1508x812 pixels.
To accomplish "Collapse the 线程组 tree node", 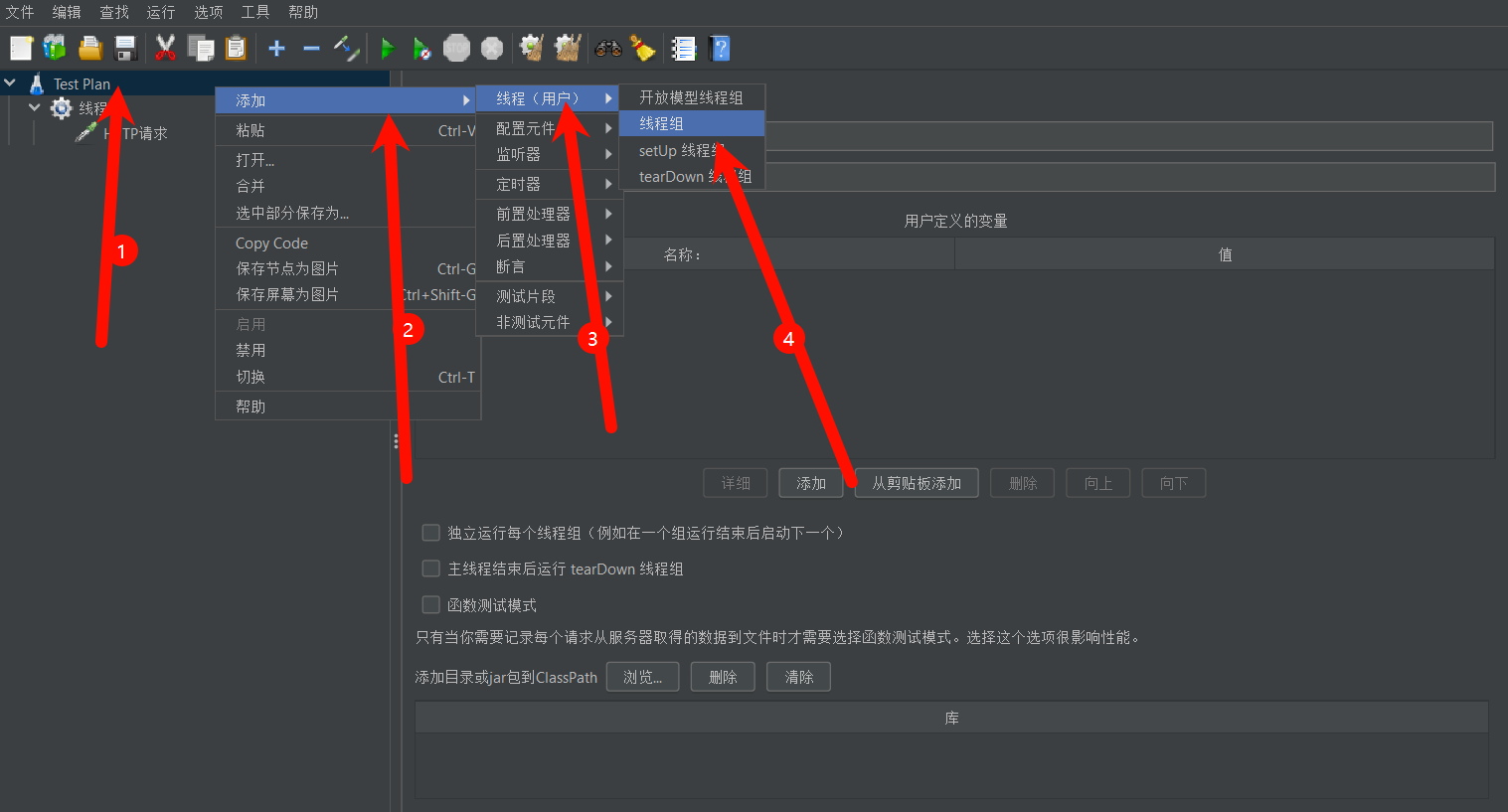I will click(x=35, y=107).
